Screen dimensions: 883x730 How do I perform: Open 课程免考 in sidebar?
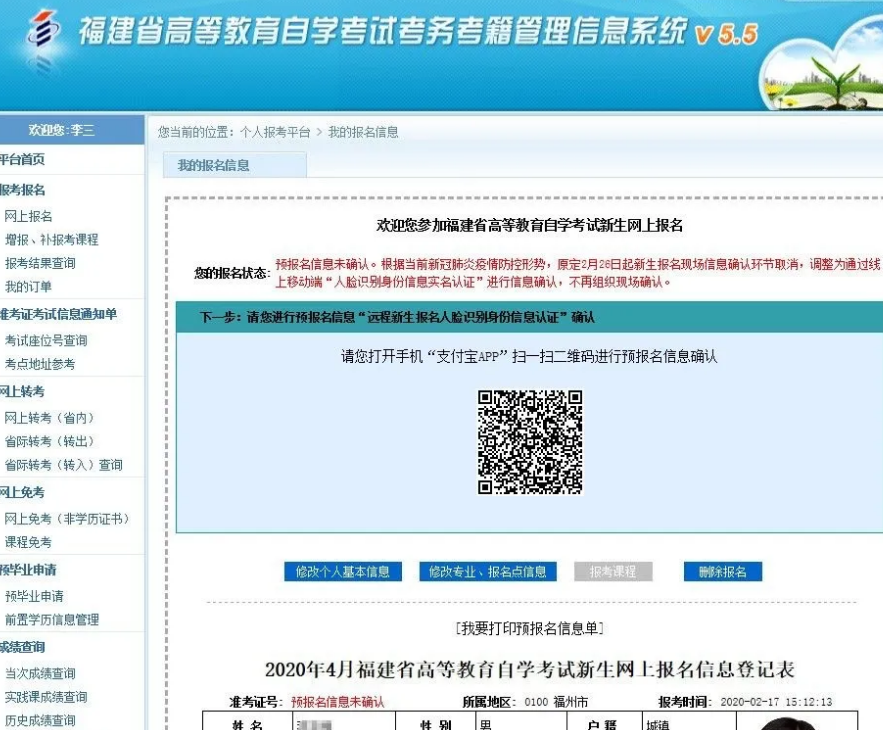pyautogui.click(x=28, y=542)
